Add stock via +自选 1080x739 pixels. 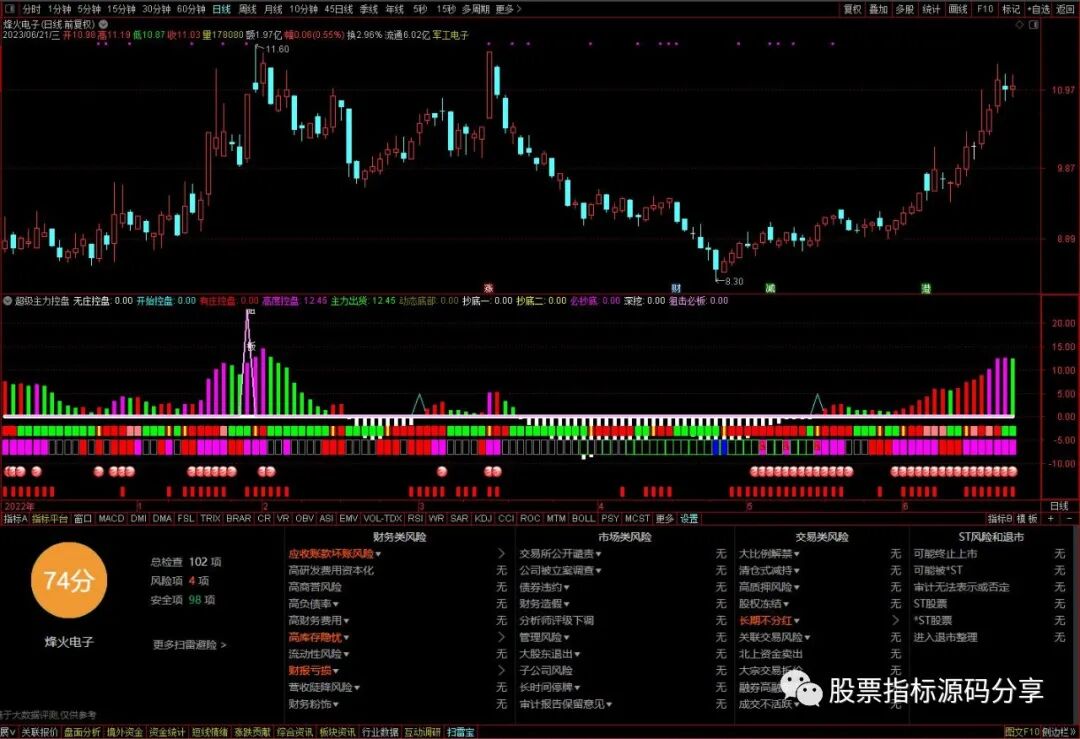[1039, 9]
